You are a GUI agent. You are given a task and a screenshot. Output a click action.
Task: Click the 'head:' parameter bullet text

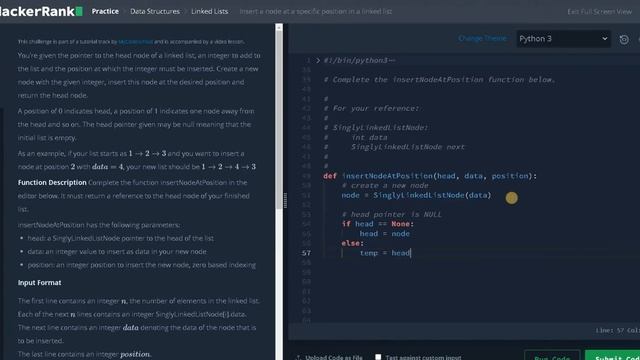click(121, 238)
